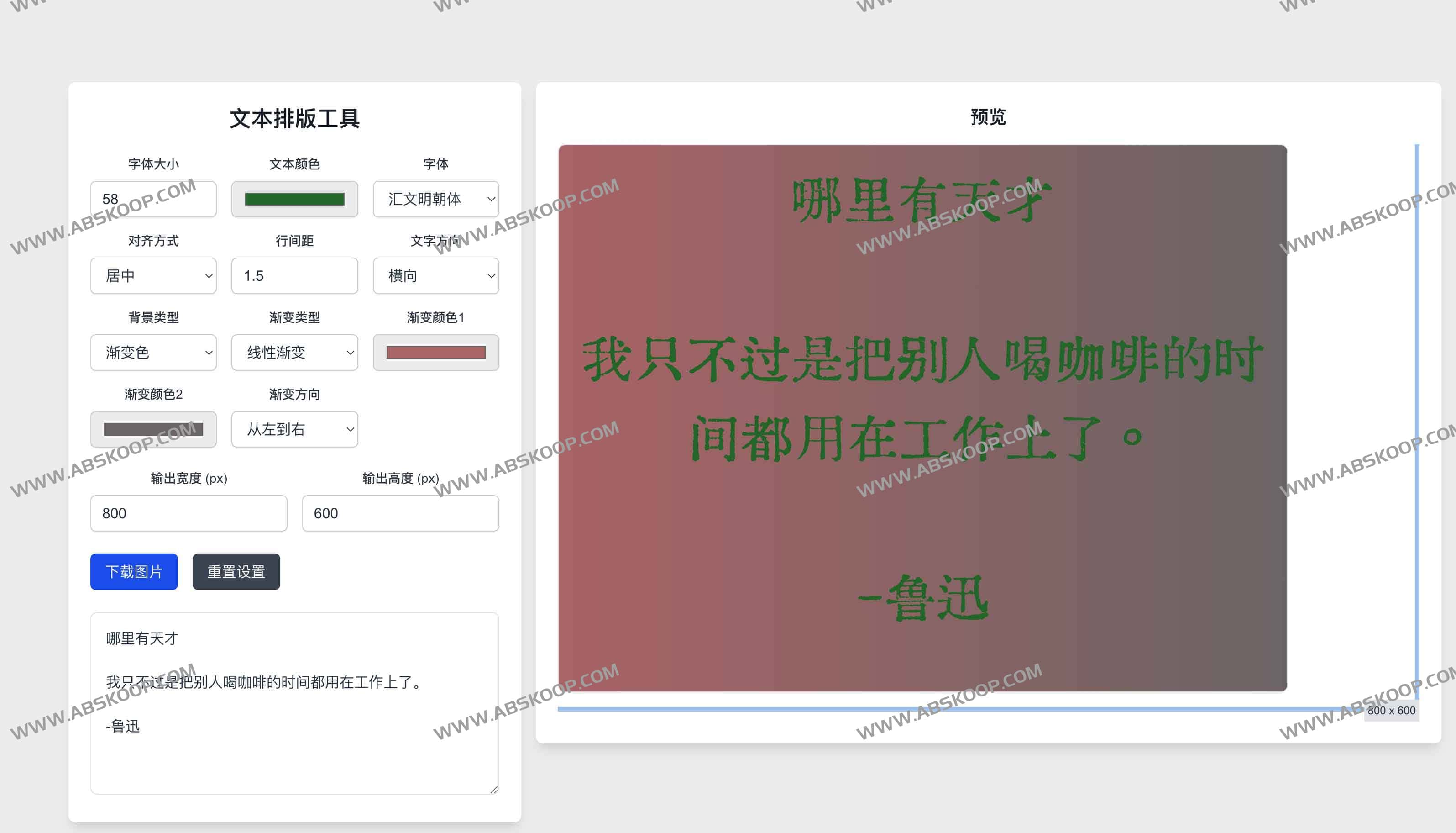Select the 字体大小 input showing 58
The width and height of the screenshot is (1456, 833).
tap(152, 199)
